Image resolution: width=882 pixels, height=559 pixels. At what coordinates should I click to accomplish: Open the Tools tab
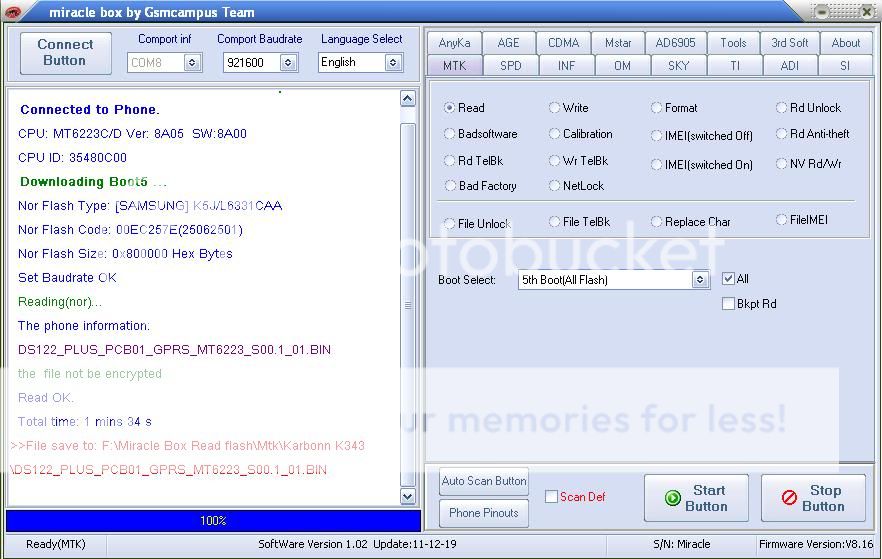[733, 43]
